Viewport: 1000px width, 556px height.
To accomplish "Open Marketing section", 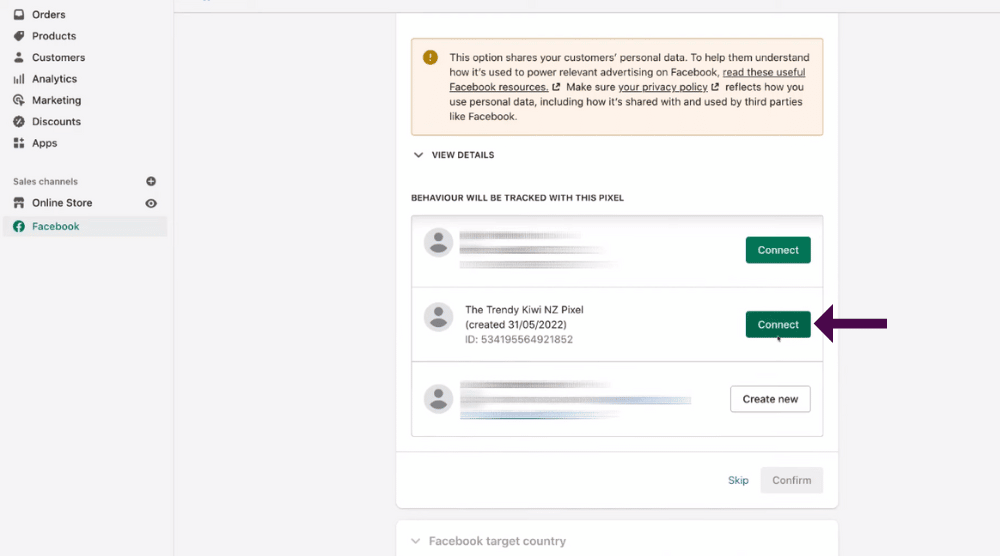I will point(56,100).
